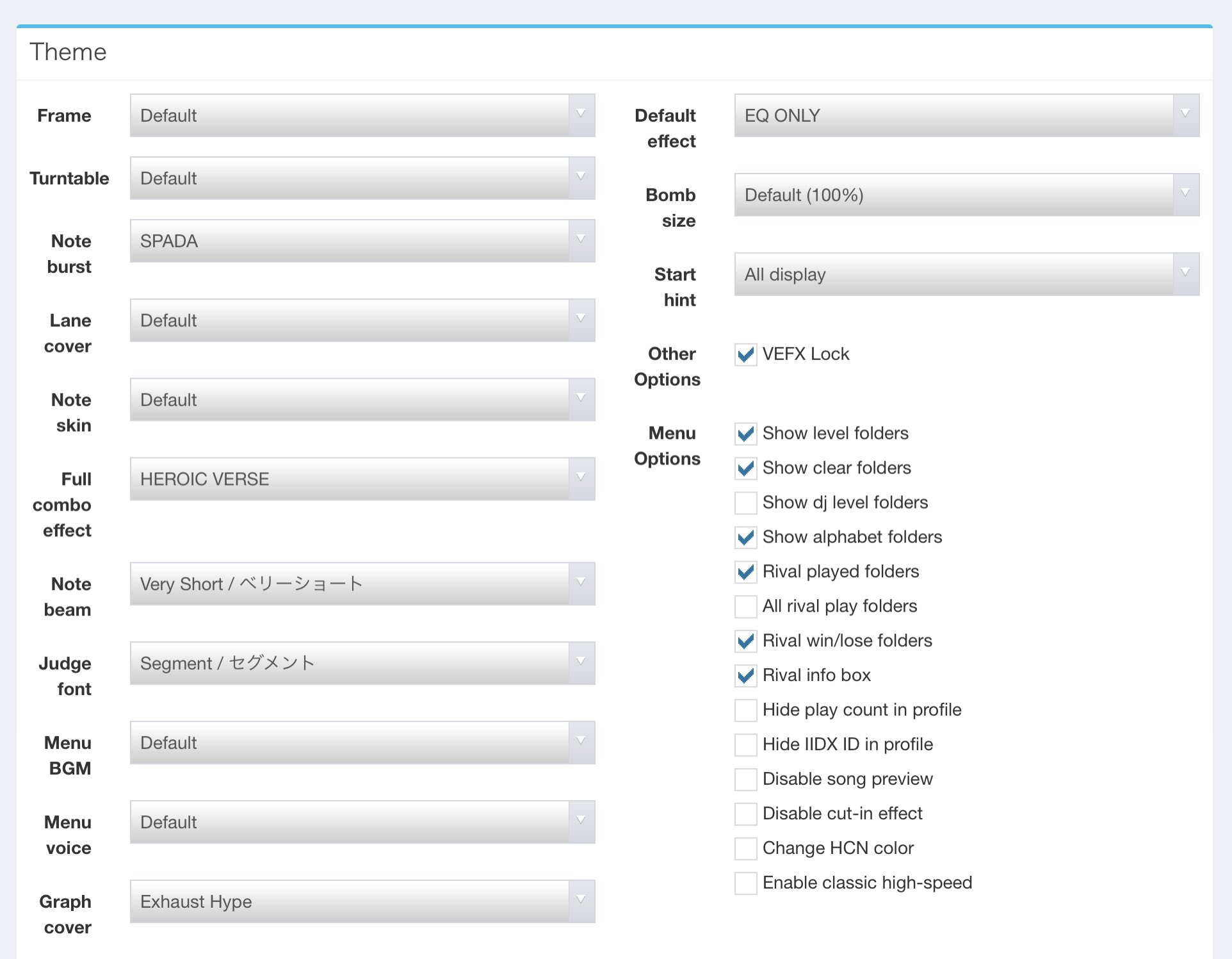Viewport: 1232px width, 959px height.
Task: Change Default effect from EQ ONLY
Action: click(966, 115)
